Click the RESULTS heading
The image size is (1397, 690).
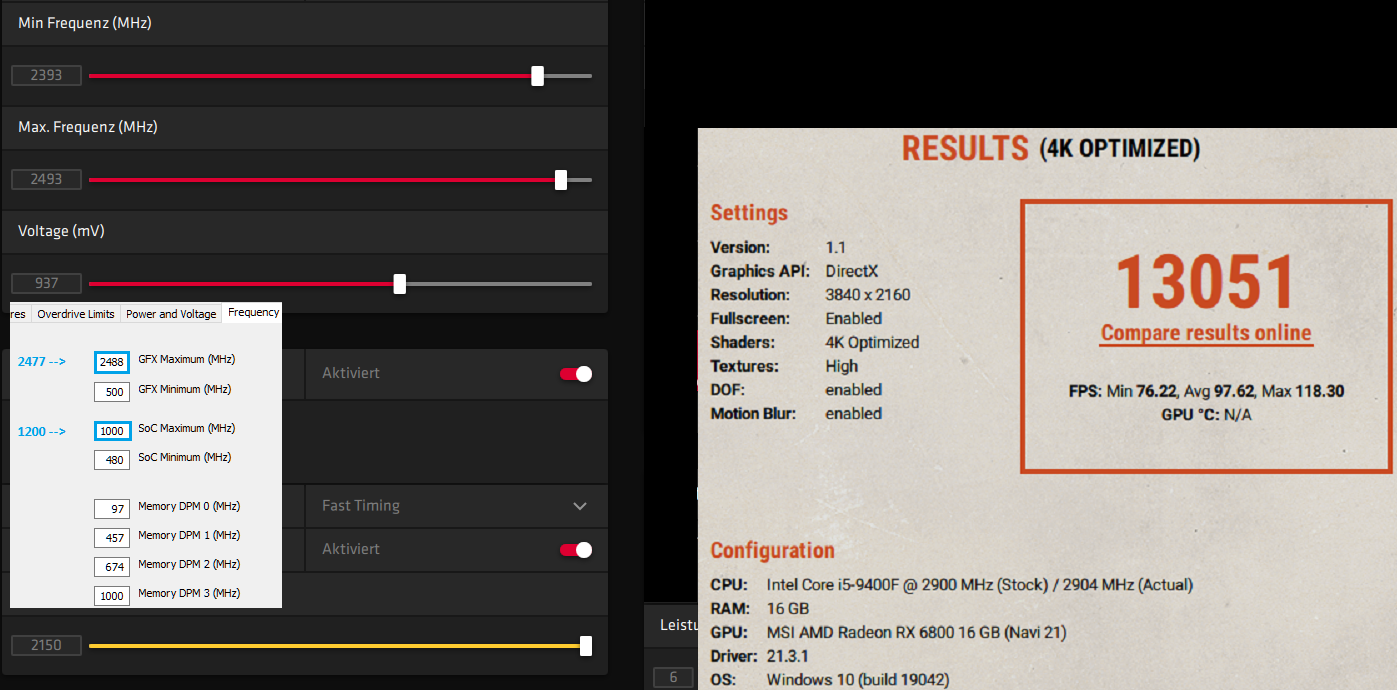965,149
